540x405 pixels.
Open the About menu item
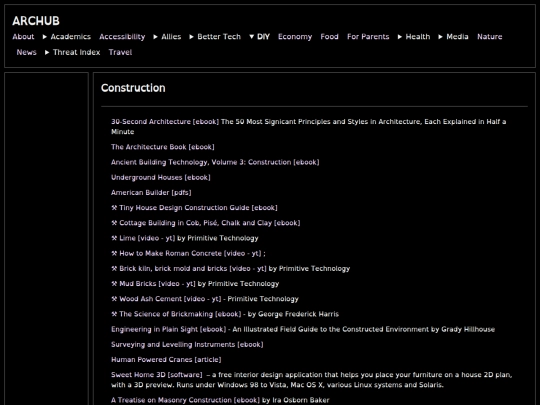pyautogui.click(x=23, y=37)
